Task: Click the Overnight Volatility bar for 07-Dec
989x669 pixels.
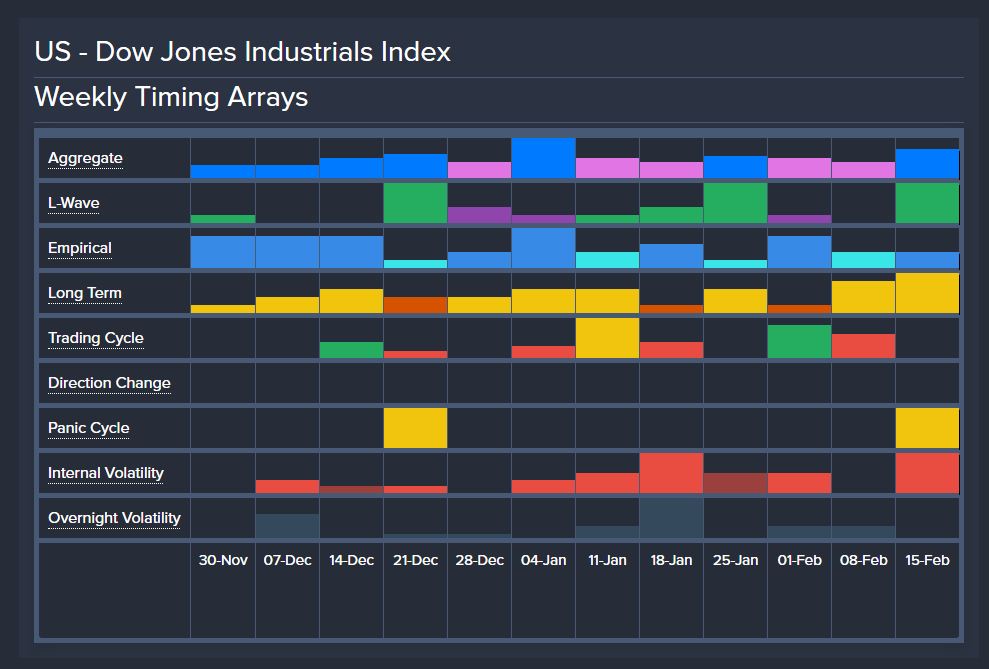Action: pos(288,526)
